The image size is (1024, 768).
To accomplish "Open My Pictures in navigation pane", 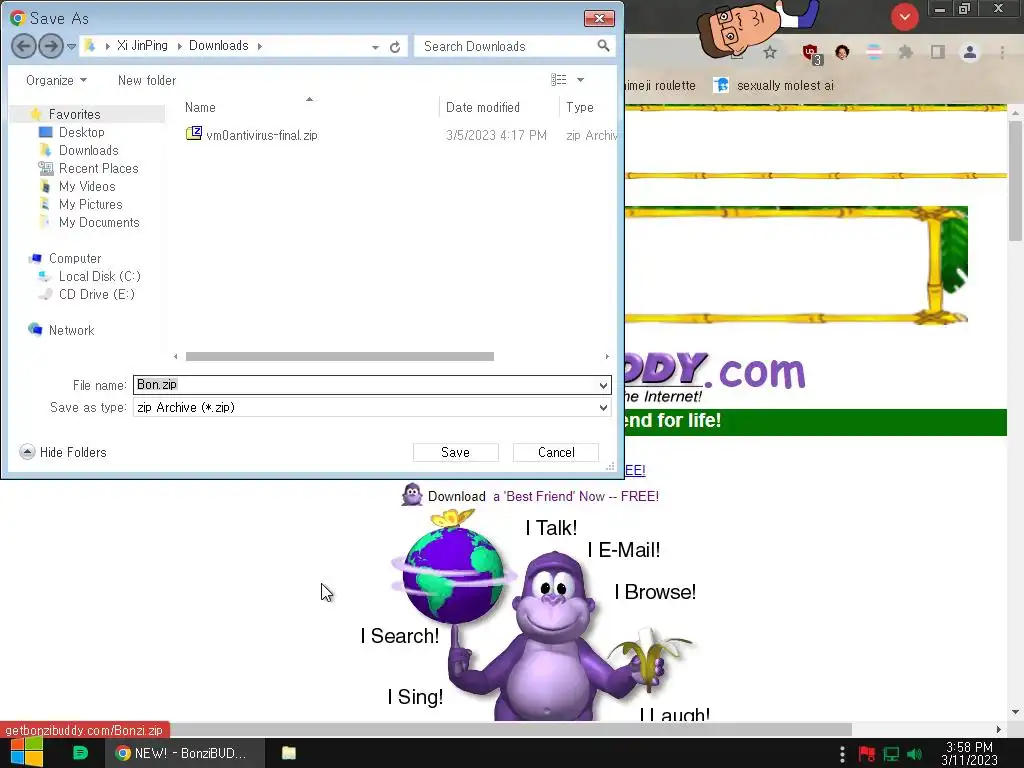I will 90,204.
